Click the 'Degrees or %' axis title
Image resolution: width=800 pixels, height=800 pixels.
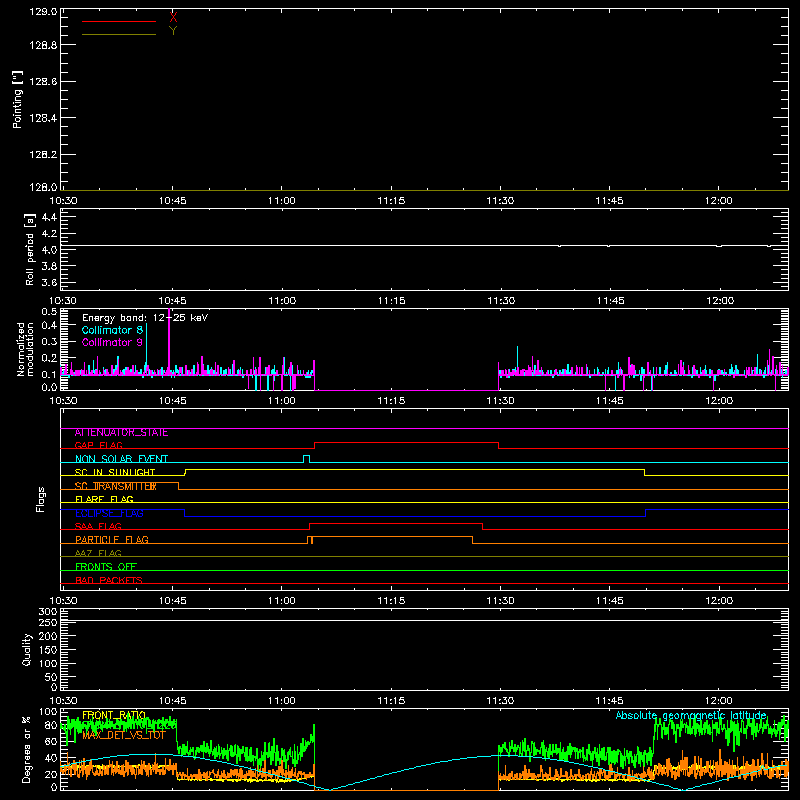point(26,749)
